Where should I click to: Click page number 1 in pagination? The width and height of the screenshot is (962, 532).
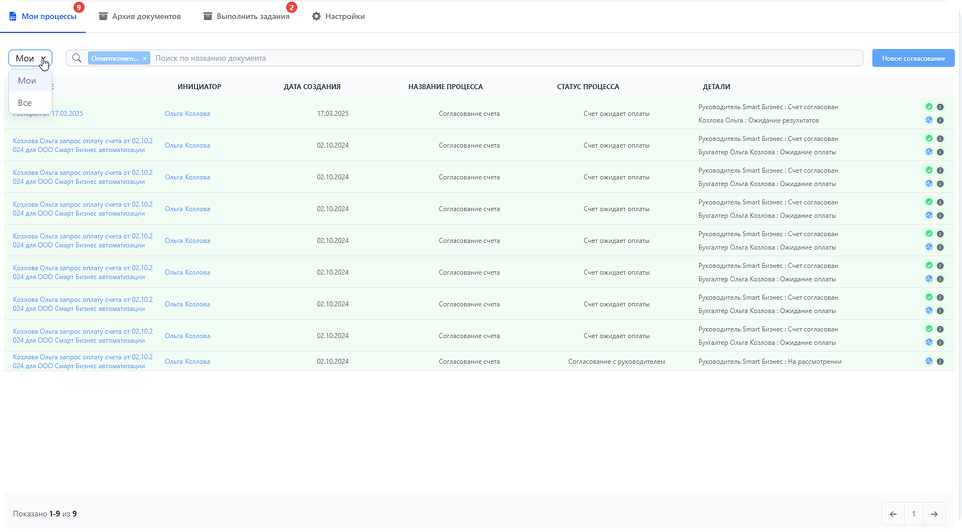(x=913, y=514)
